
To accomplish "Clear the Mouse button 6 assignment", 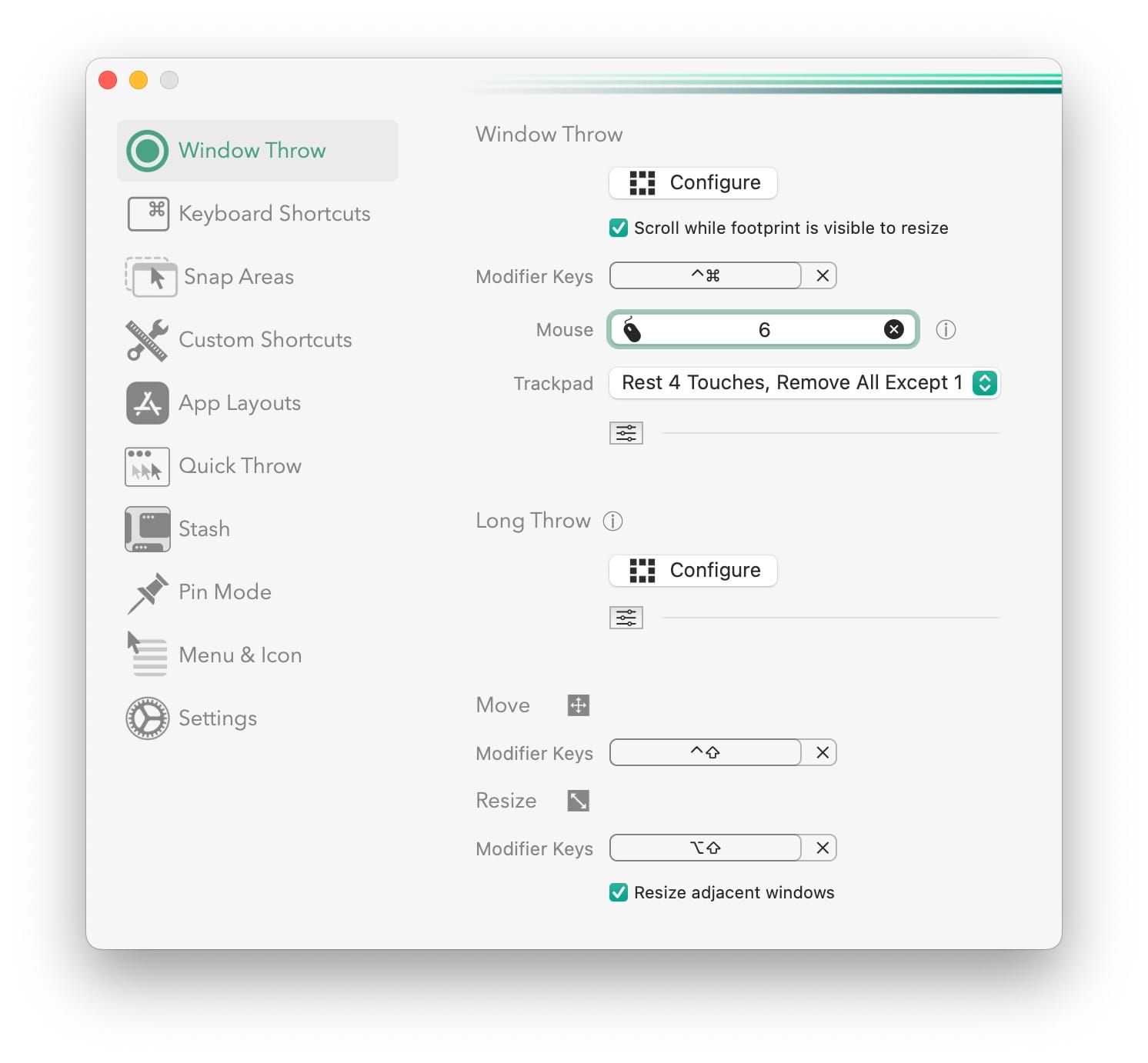I will click(893, 329).
